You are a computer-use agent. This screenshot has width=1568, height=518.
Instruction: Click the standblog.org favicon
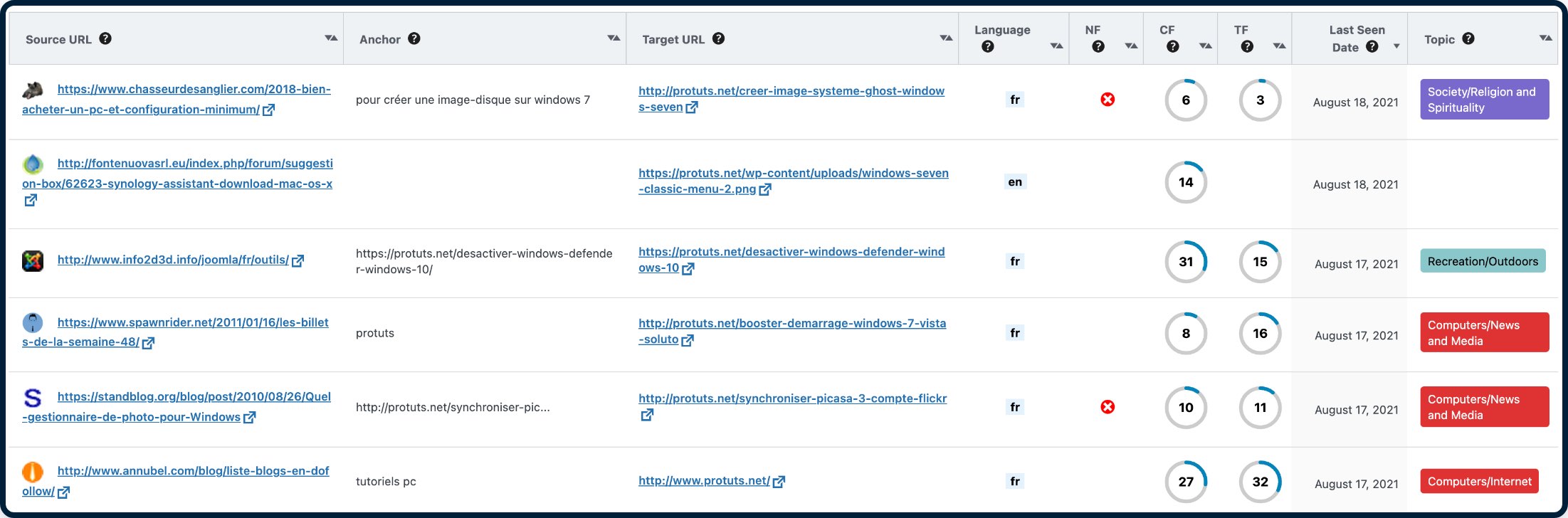click(x=33, y=397)
